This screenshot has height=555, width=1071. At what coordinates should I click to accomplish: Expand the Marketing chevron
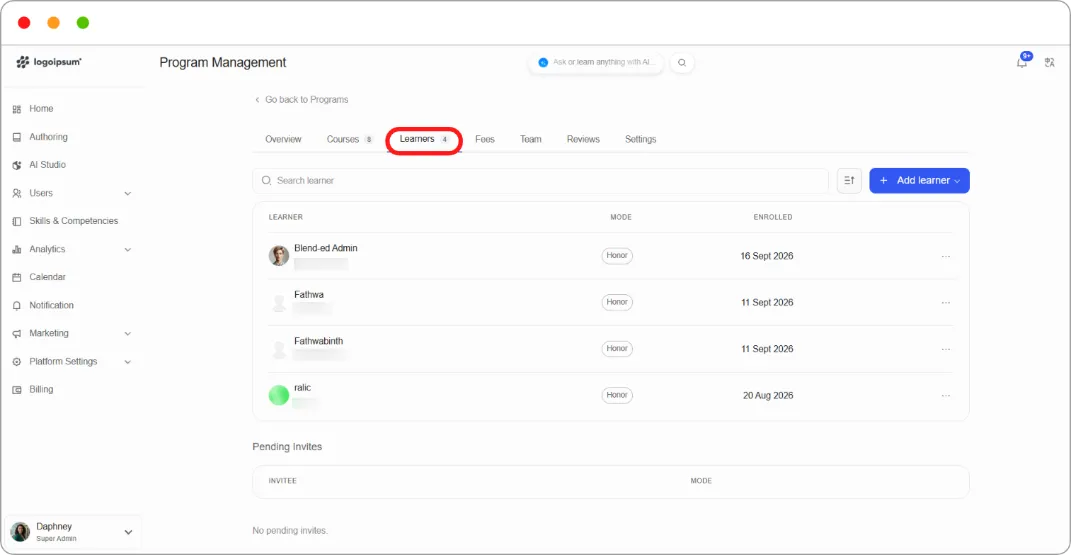pyautogui.click(x=128, y=334)
